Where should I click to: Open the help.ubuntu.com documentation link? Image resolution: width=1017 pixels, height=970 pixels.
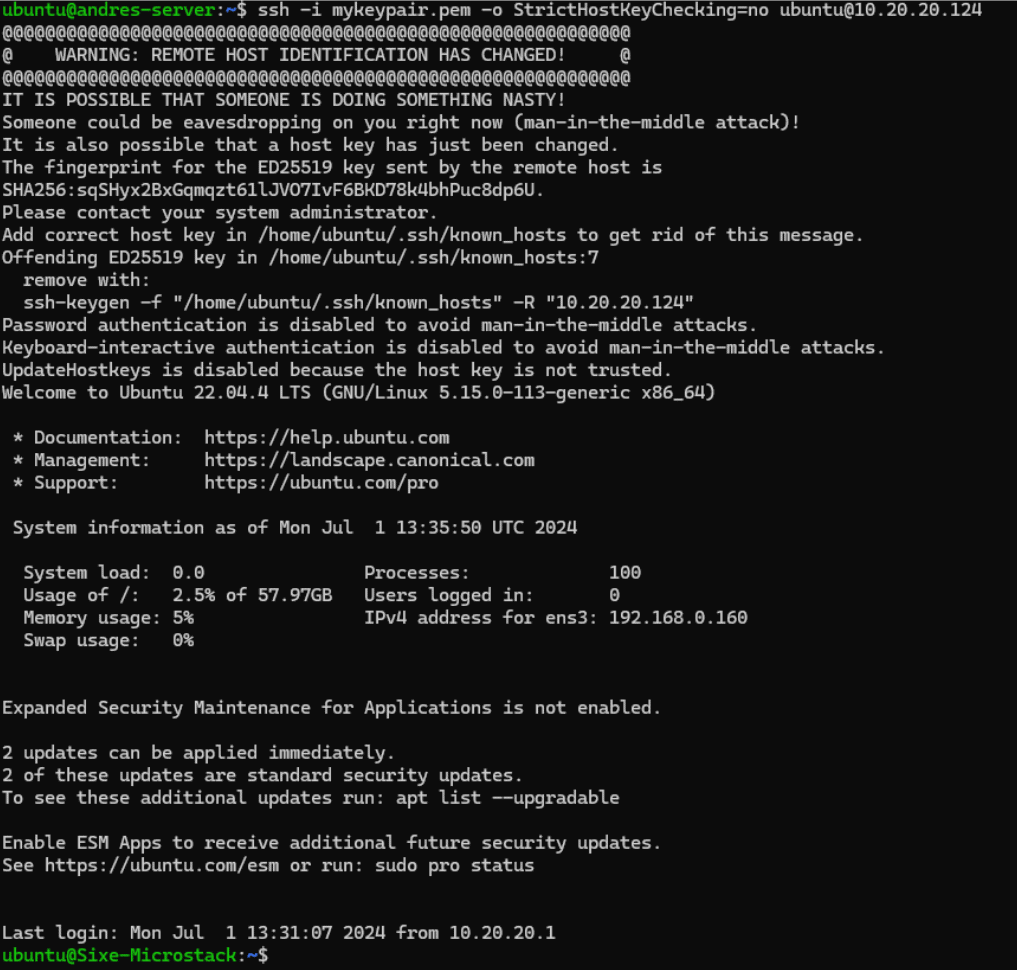coord(326,438)
